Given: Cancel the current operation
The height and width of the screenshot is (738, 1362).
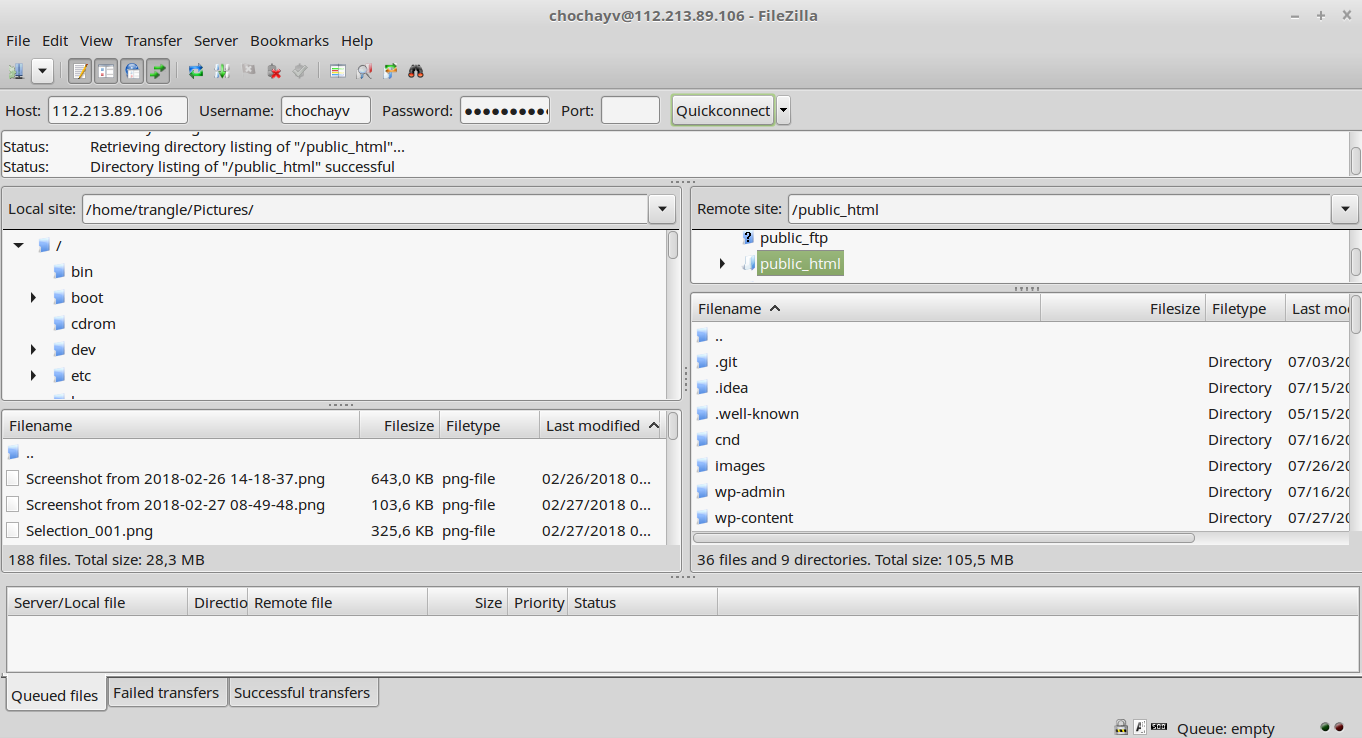Looking at the screenshot, I should click(x=248, y=71).
